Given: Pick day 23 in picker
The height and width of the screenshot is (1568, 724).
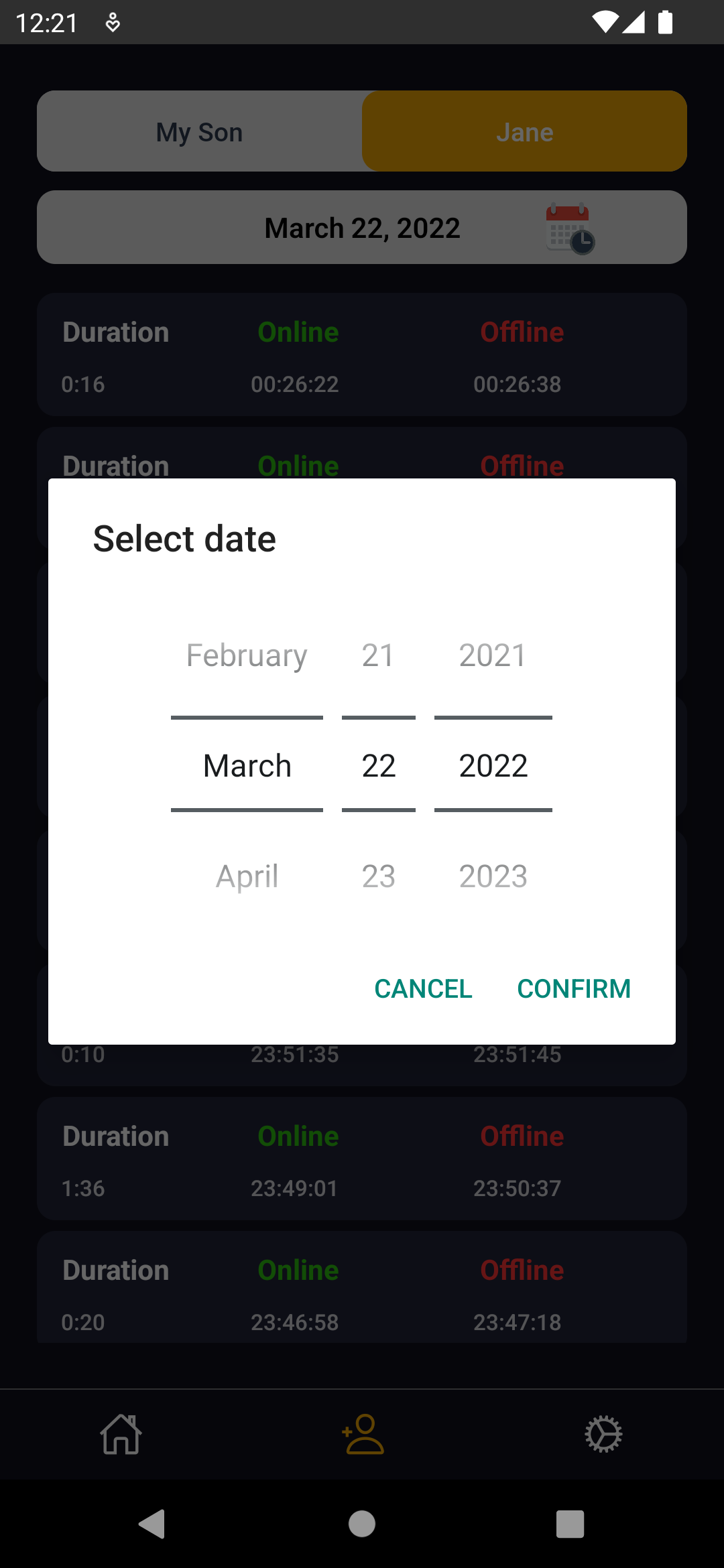Looking at the screenshot, I should coord(378,876).
